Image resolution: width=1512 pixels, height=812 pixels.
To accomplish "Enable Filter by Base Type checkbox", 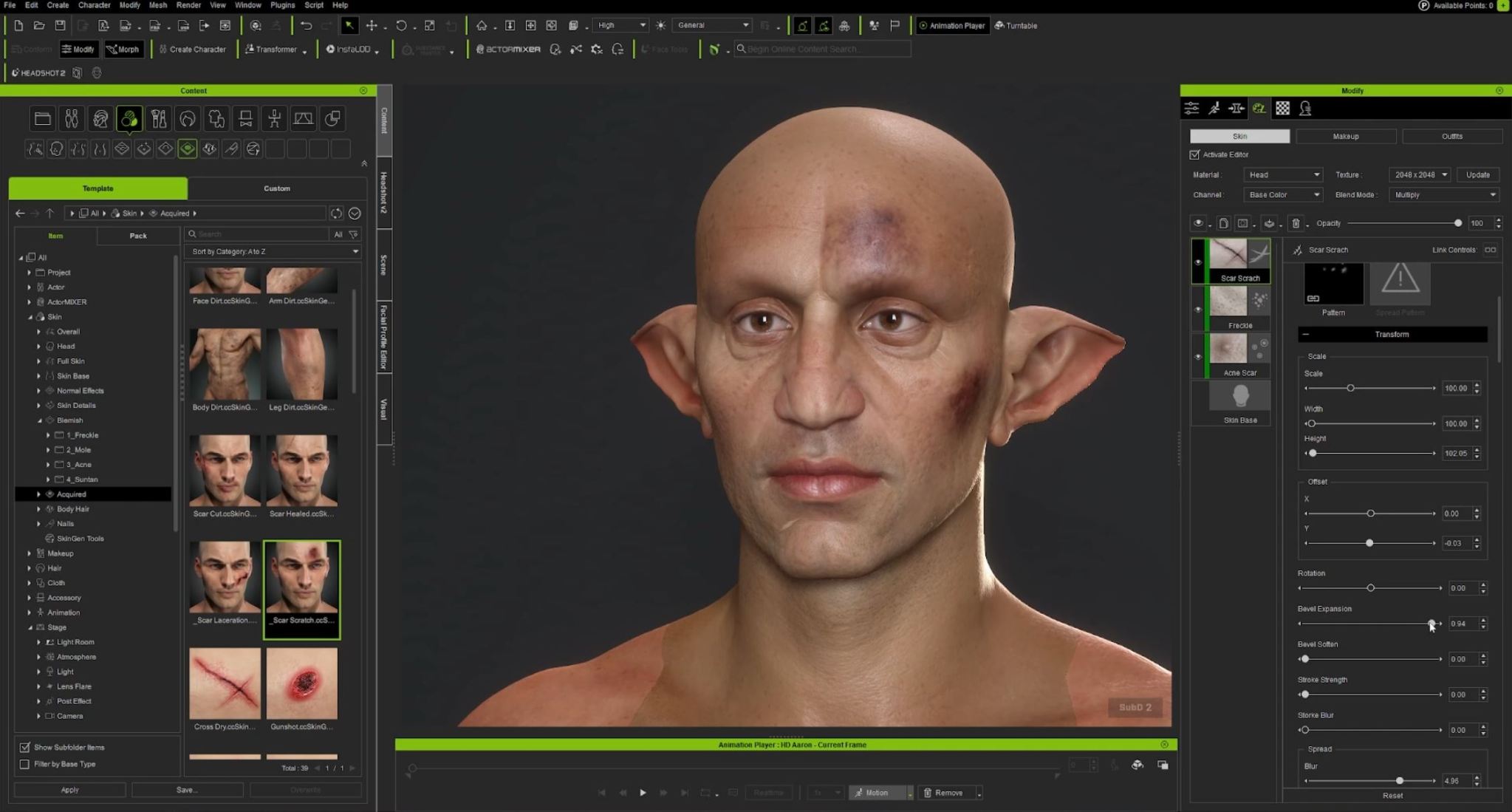I will click(x=24, y=764).
